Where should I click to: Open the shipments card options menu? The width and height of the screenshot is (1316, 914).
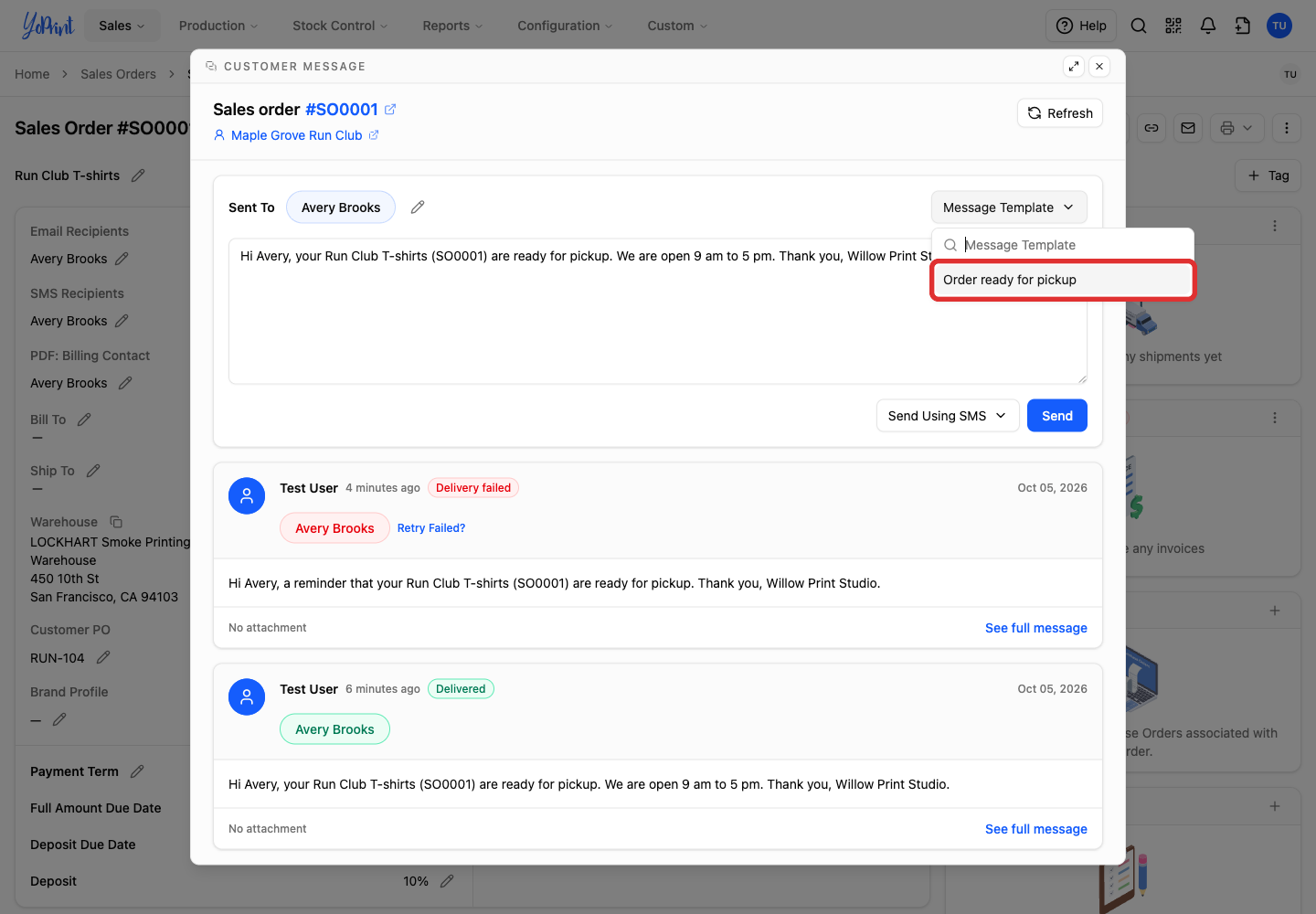click(x=1275, y=226)
